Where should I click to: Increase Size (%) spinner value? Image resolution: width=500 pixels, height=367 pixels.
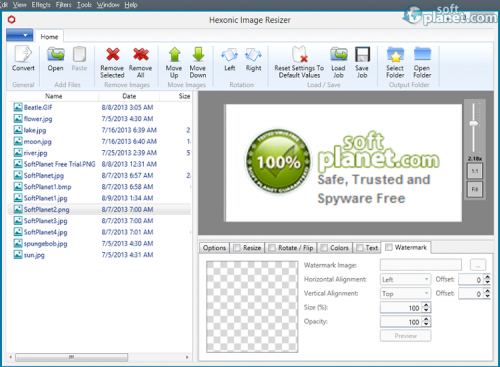pyautogui.click(x=426, y=305)
